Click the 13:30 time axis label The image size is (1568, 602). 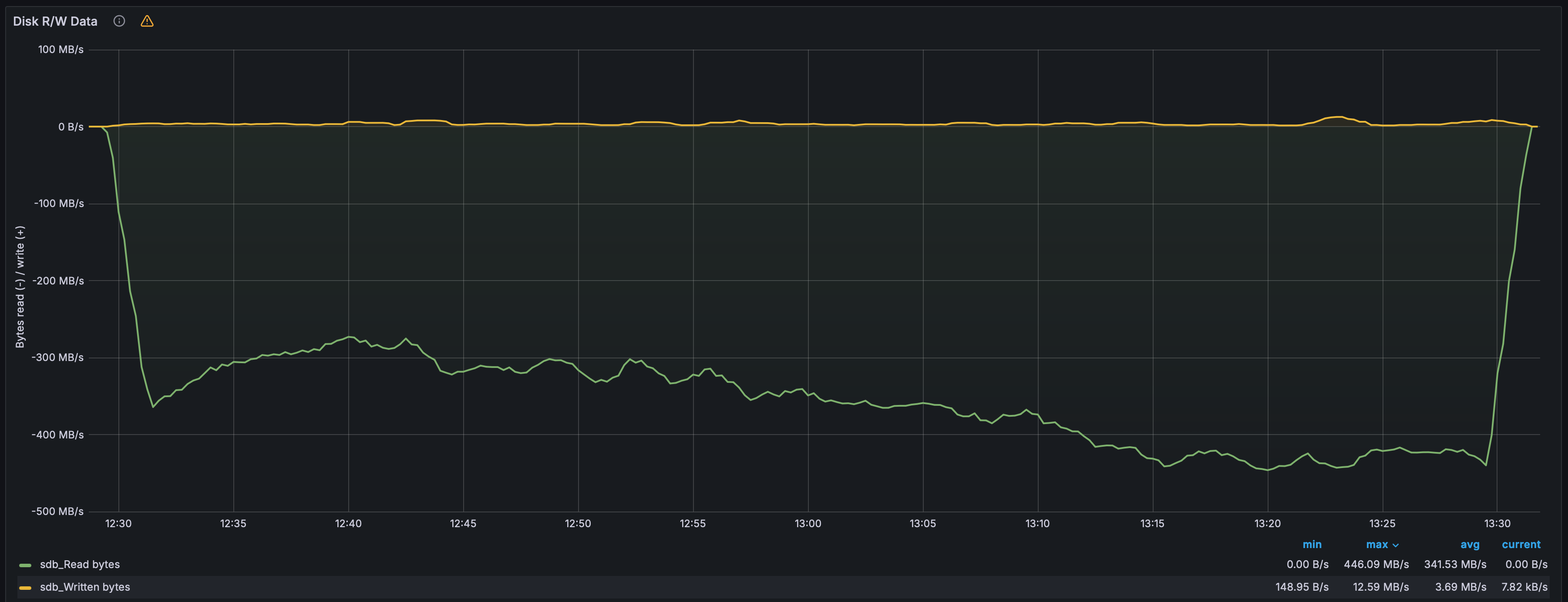pos(1497,523)
